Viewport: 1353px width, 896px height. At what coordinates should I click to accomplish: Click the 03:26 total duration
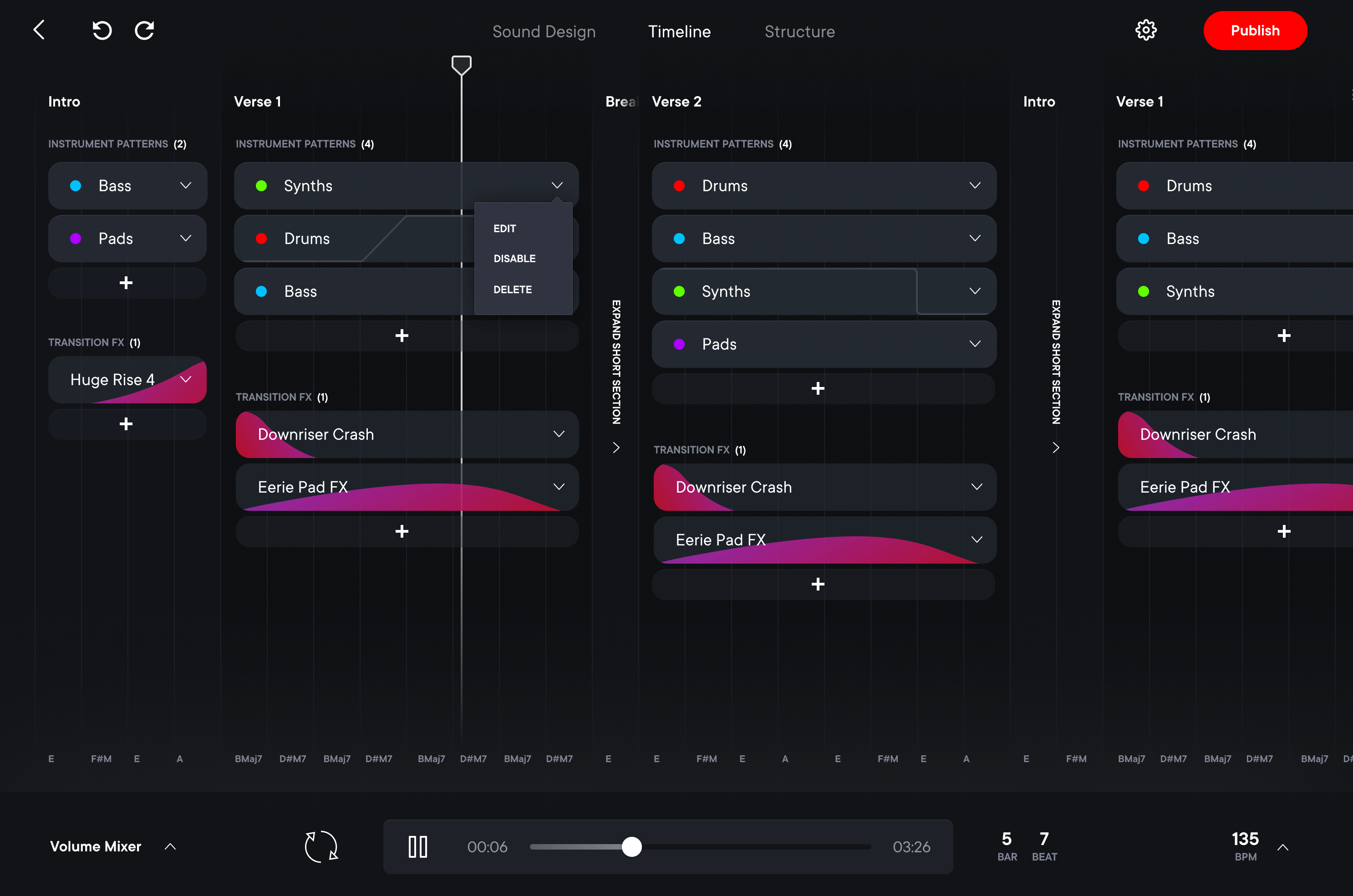pyautogui.click(x=911, y=847)
